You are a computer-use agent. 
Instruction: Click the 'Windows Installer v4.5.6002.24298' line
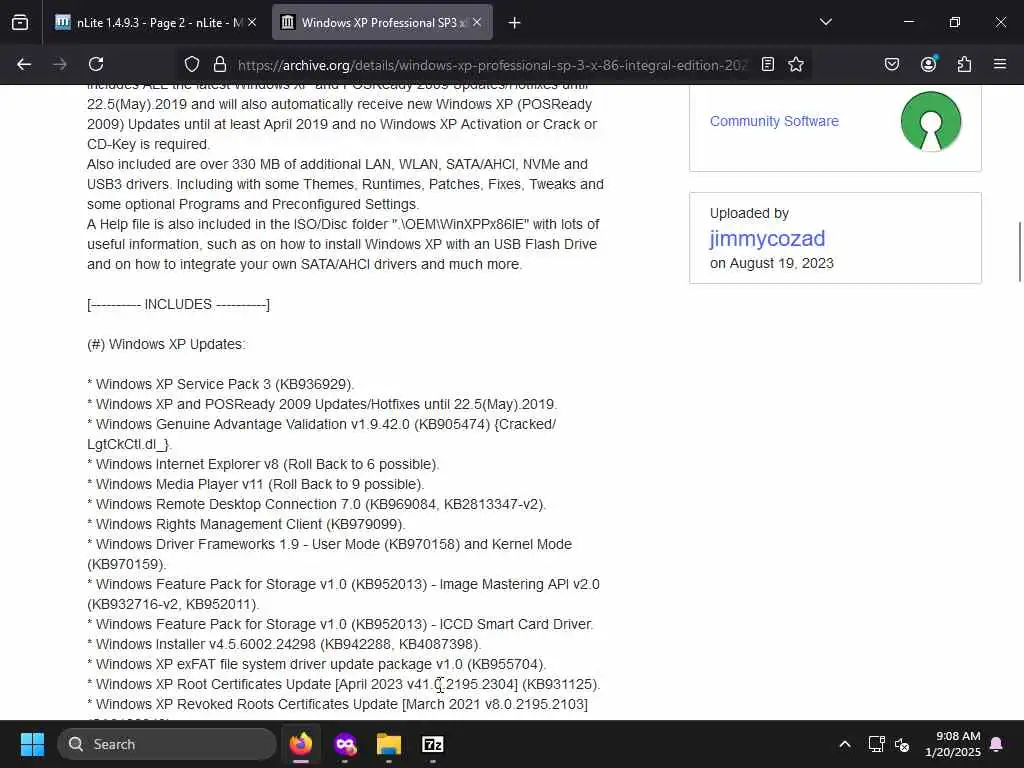pos(284,645)
